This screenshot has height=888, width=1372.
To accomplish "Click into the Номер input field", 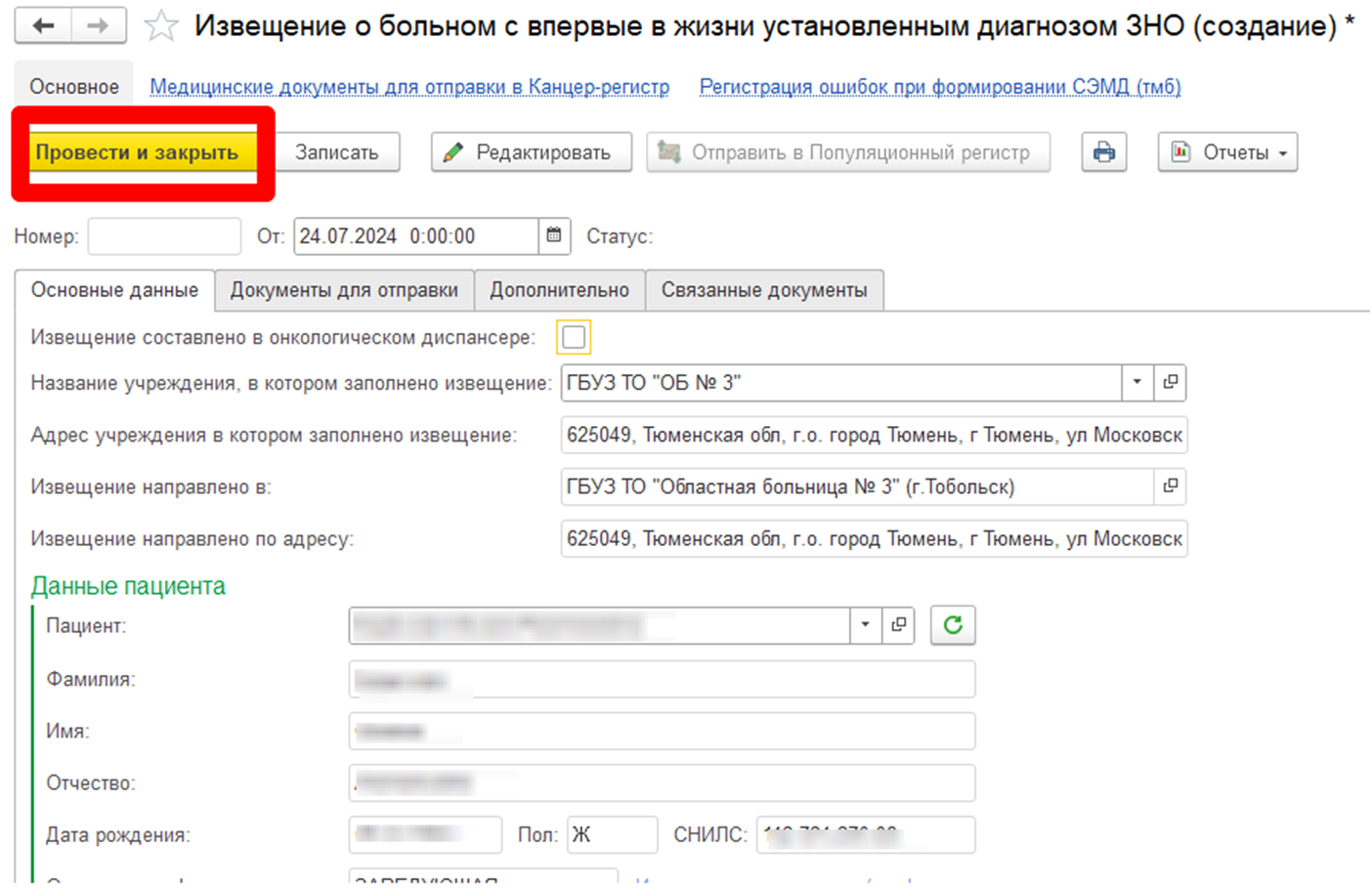I will [x=164, y=236].
